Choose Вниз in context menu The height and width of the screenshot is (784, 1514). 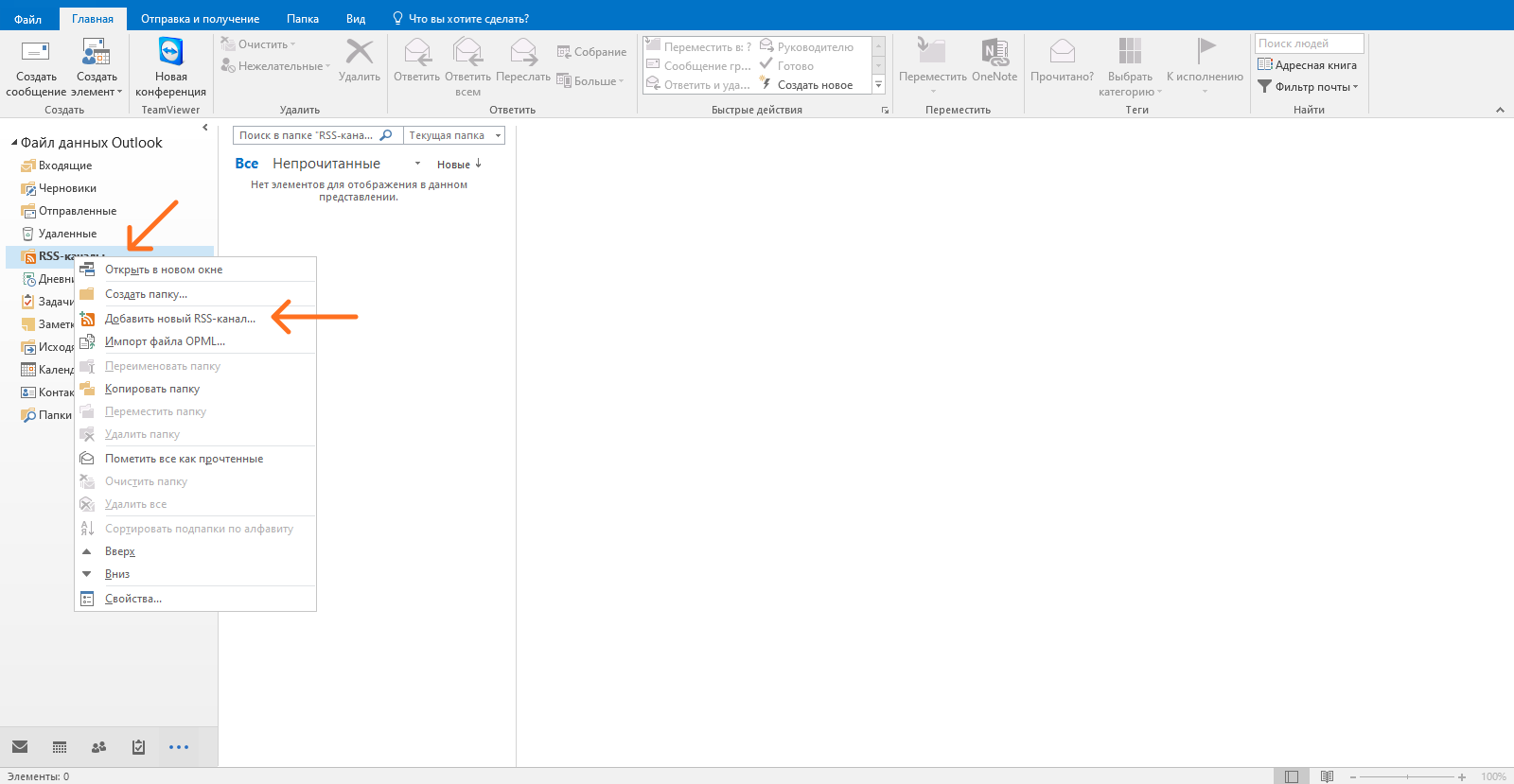[x=195, y=574]
